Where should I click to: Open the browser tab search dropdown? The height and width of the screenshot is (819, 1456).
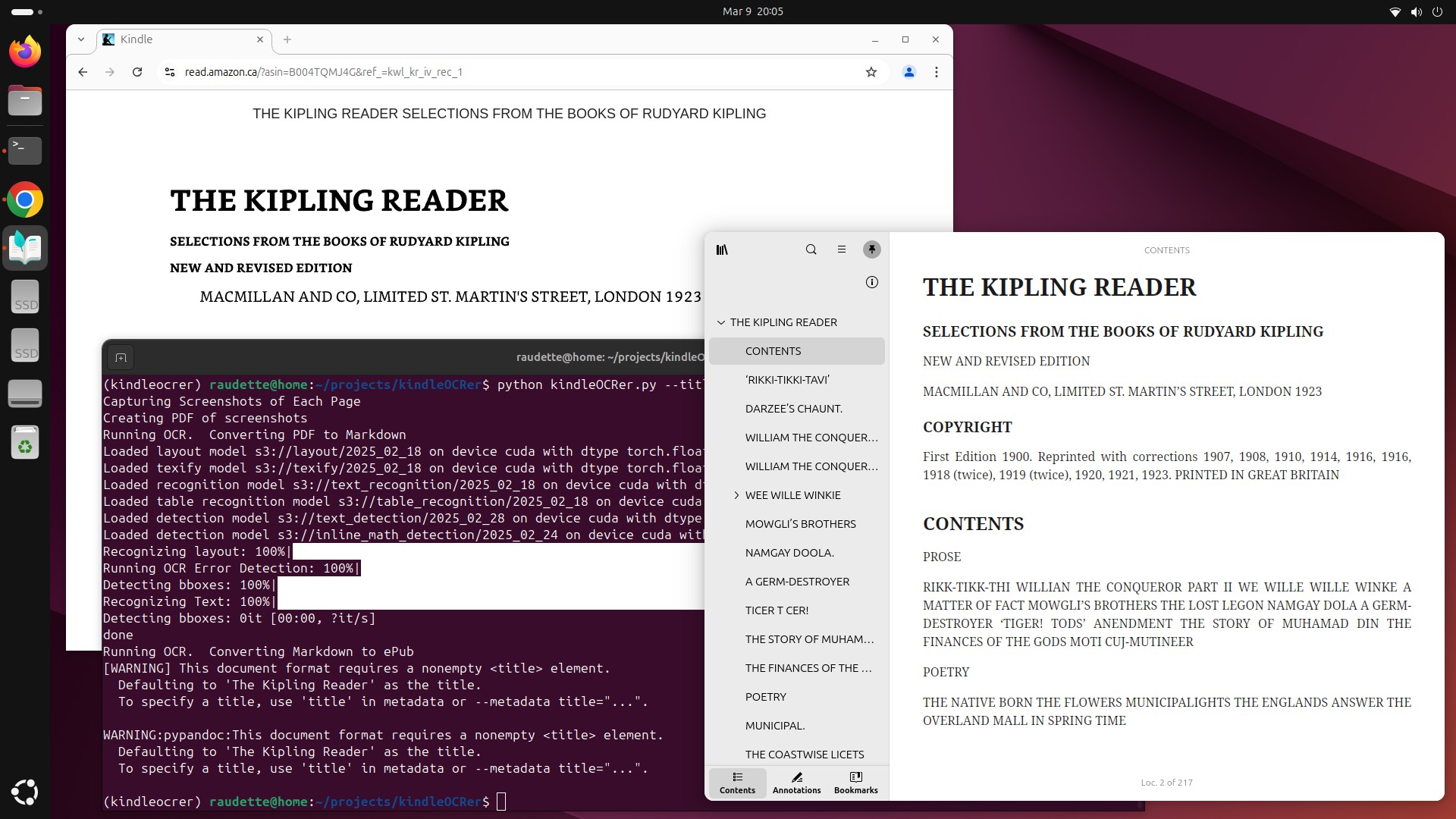pos(81,39)
